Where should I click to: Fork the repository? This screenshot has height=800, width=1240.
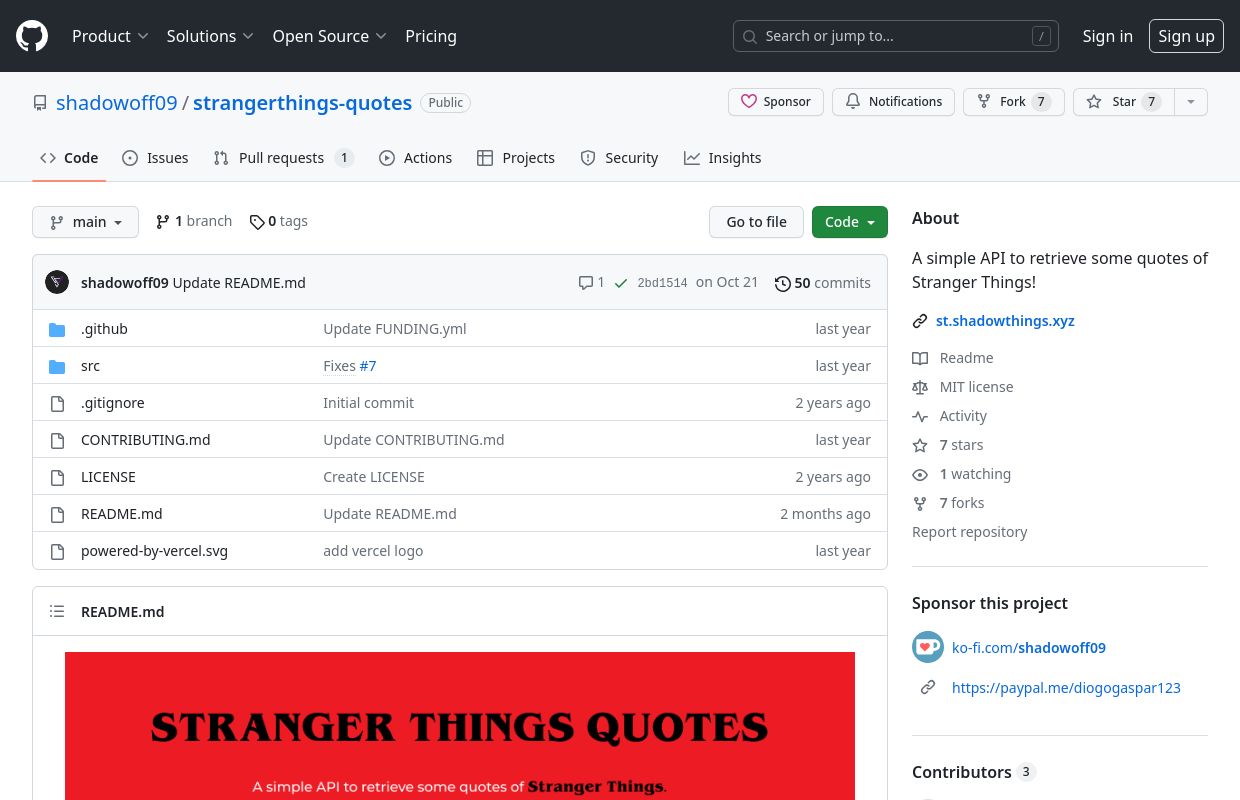click(x=1013, y=102)
